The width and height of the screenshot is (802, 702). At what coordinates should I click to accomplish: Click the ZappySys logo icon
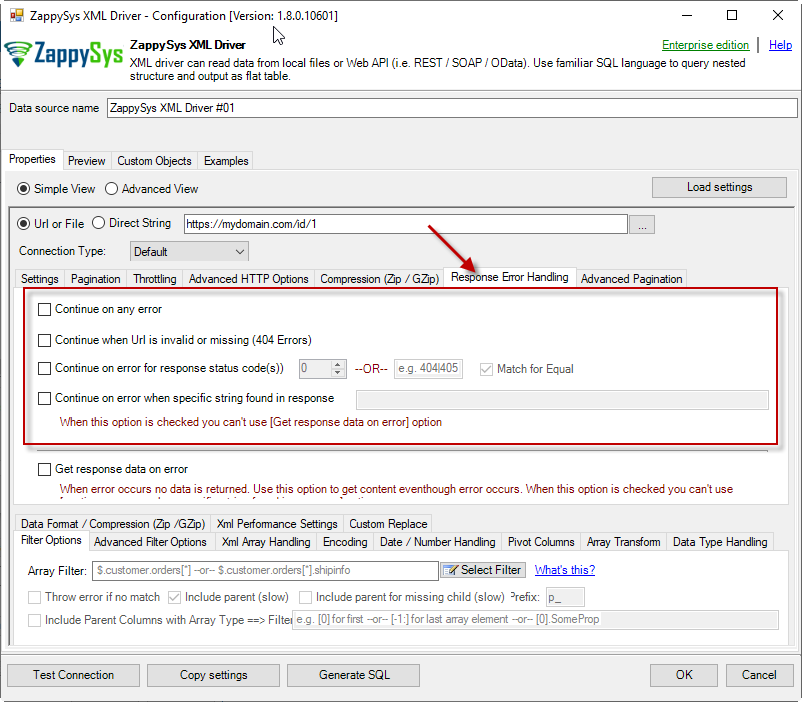(x=22, y=56)
